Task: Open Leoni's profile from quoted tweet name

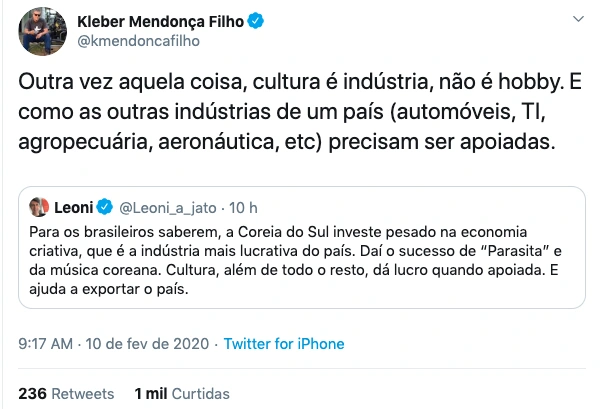Action: point(73,208)
